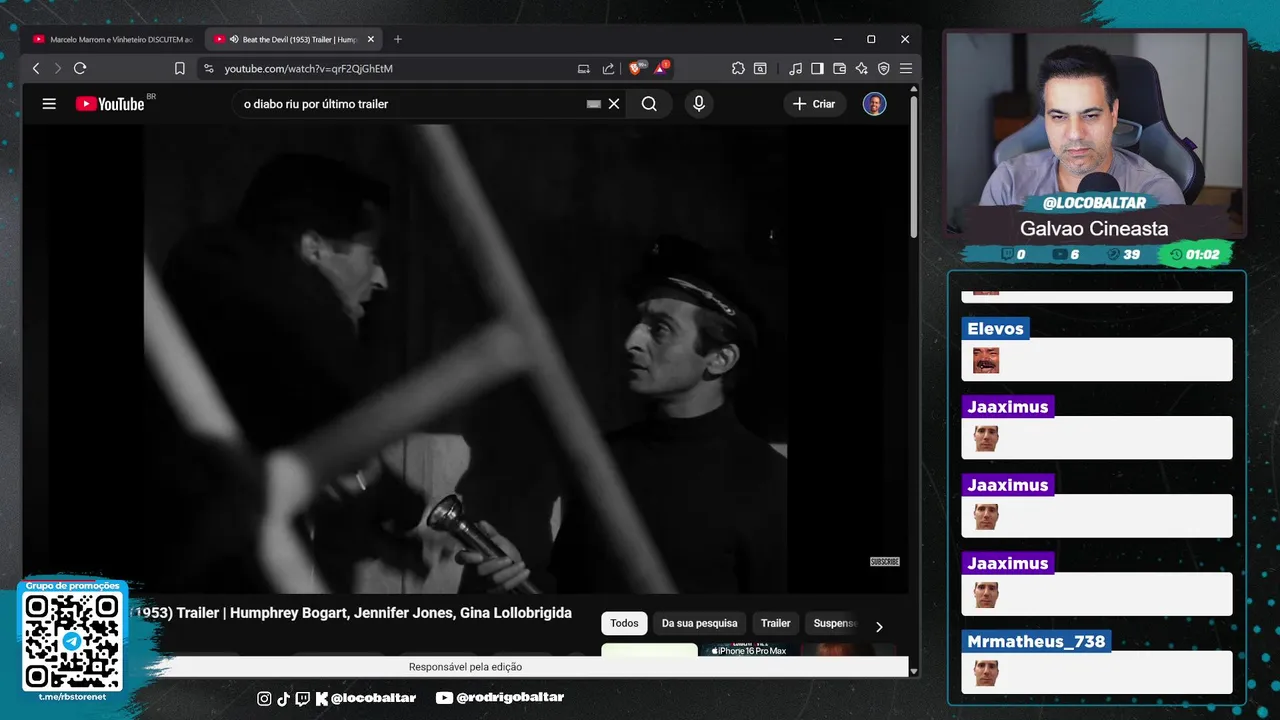1280x720 pixels.
Task: Open a new browser tab
Action: pos(398,39)
